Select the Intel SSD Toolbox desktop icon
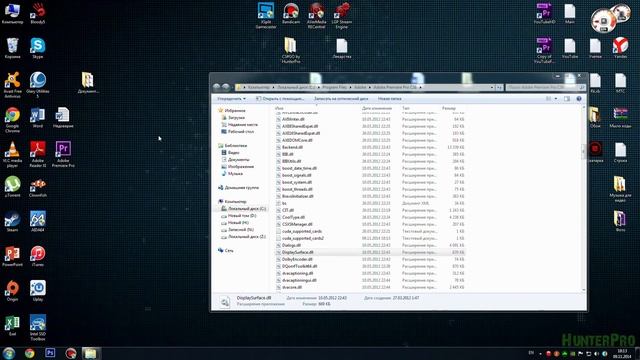Image resolution: width=640 pixels, height=360 pixels. tap(38, 327)
